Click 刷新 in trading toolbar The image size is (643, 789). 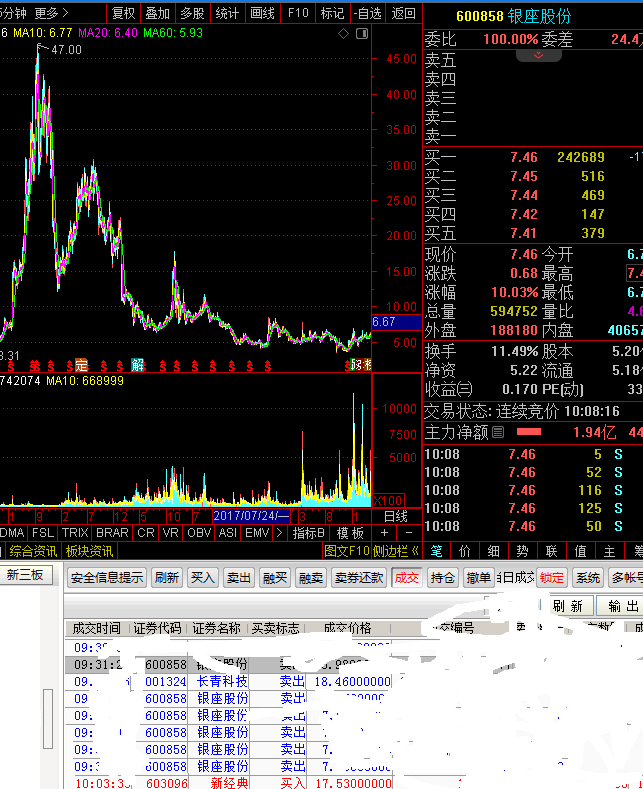(x=167, y=578)
